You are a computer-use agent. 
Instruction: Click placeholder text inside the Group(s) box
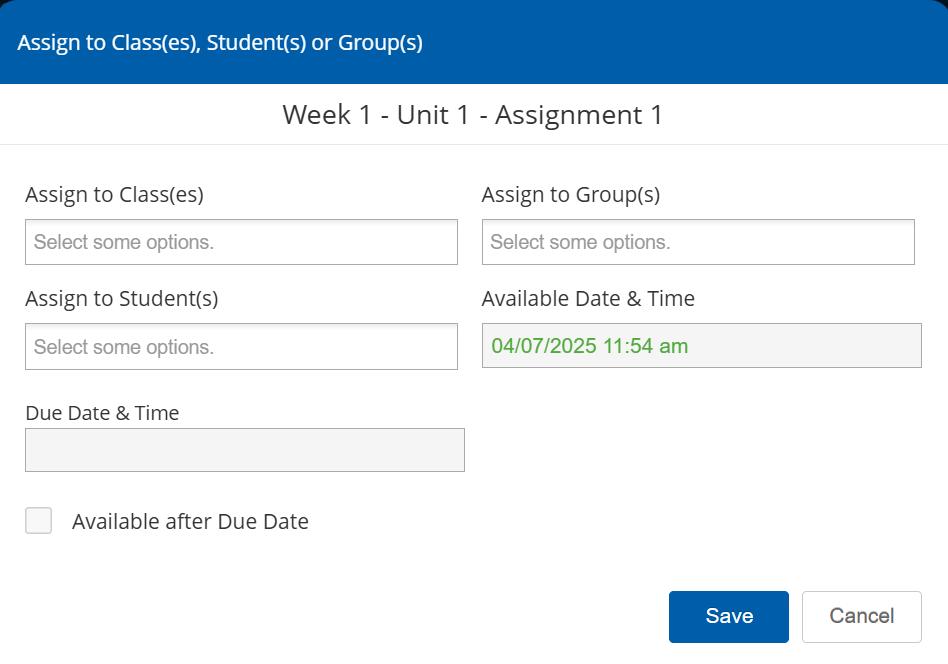580,242
